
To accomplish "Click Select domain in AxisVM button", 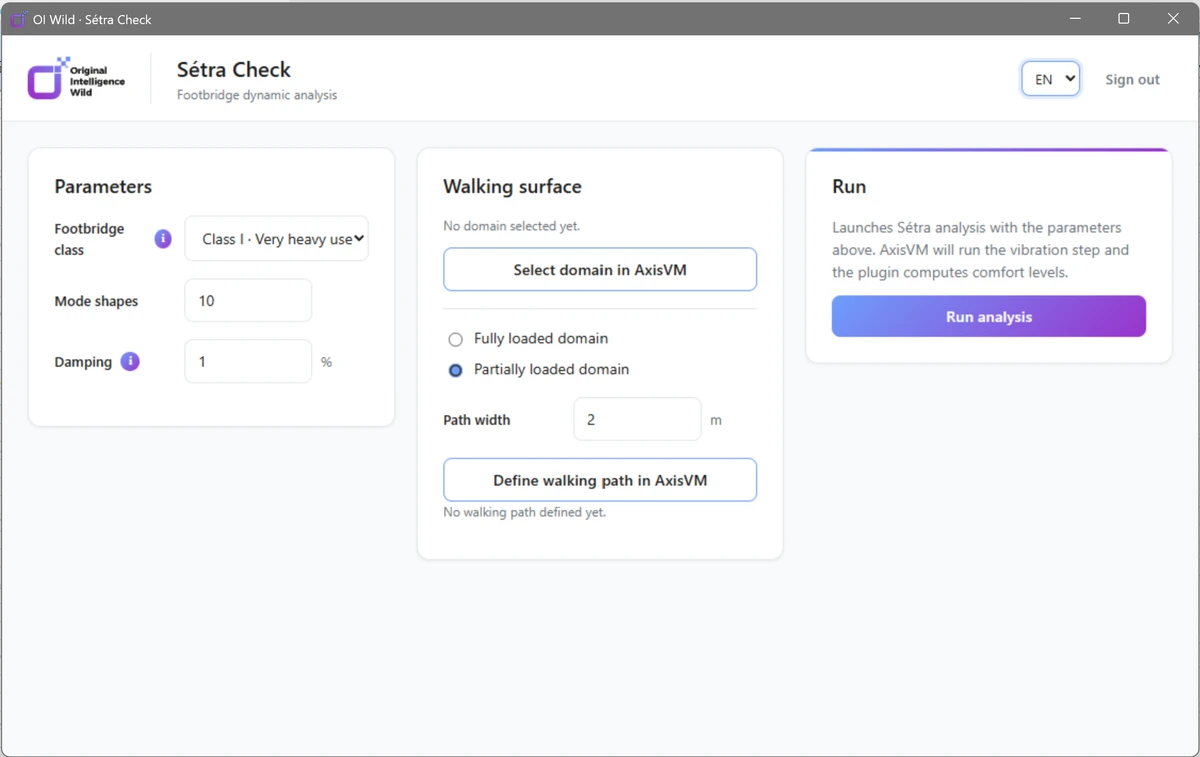I will 600,270.
